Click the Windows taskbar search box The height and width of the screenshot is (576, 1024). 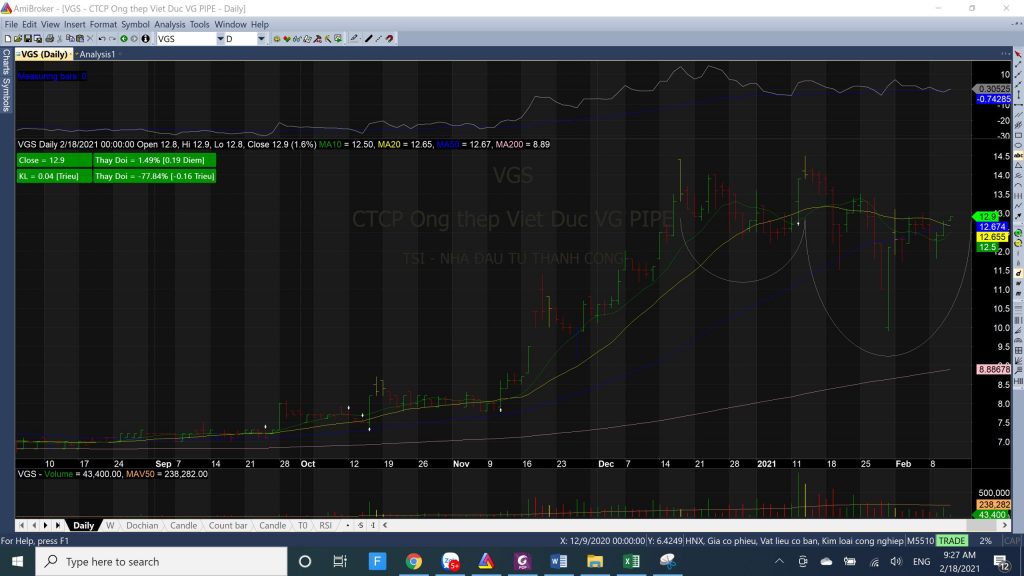(160, 561)
